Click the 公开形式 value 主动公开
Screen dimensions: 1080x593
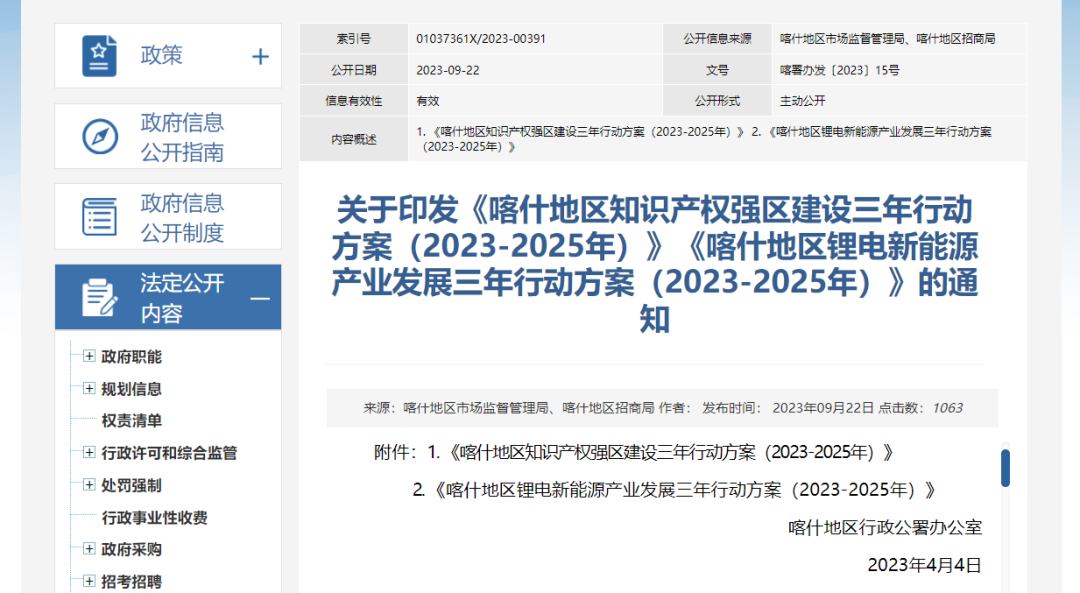tap(802, 101)
